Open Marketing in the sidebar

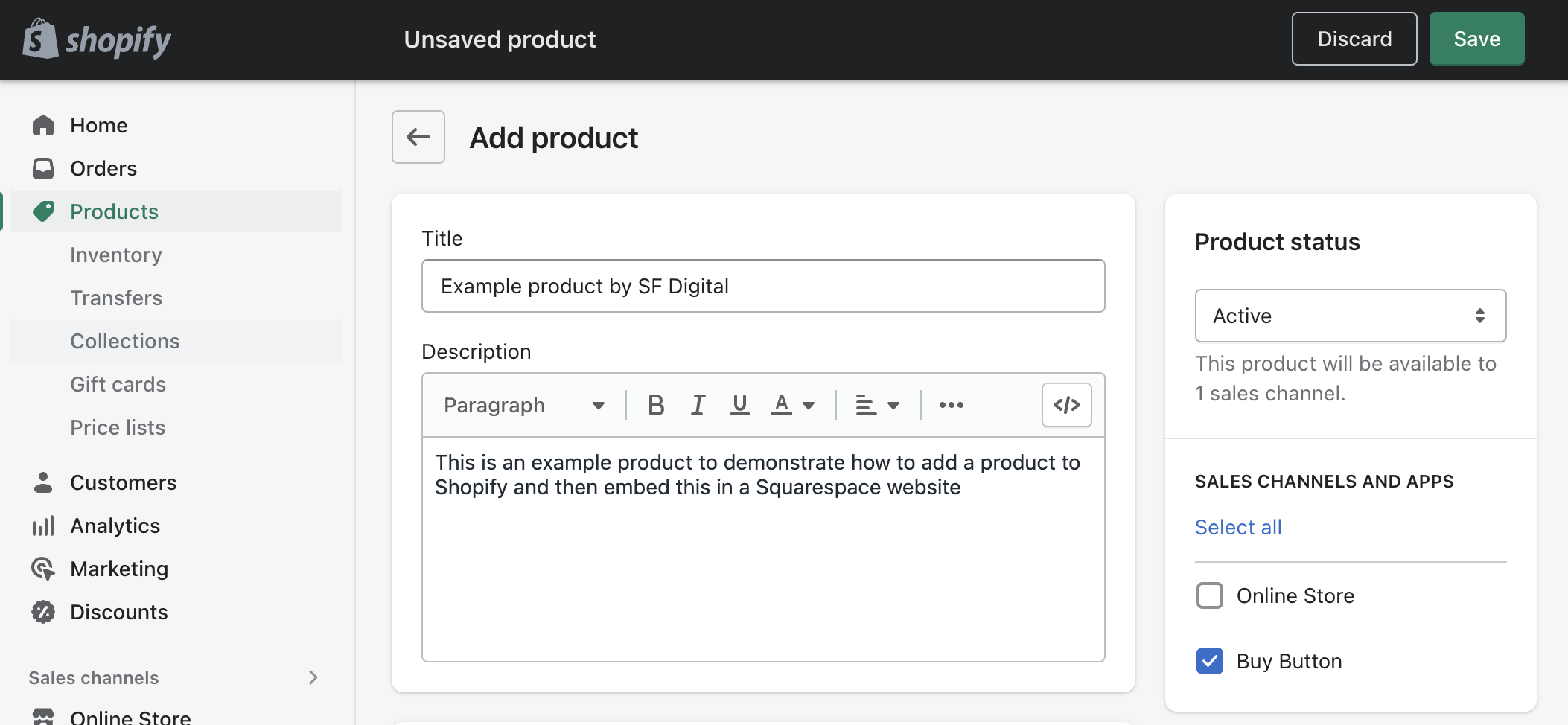coord(176,569)
